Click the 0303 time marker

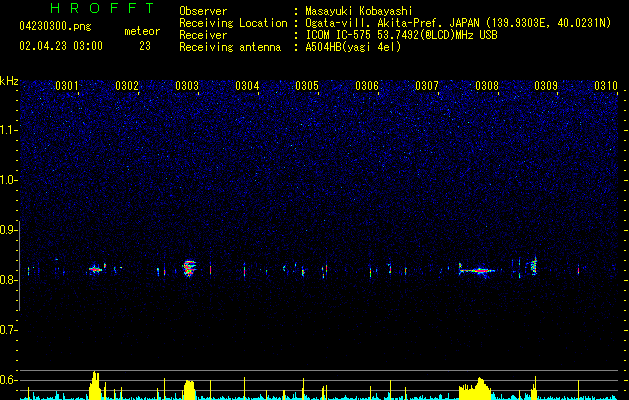point(187,86)
